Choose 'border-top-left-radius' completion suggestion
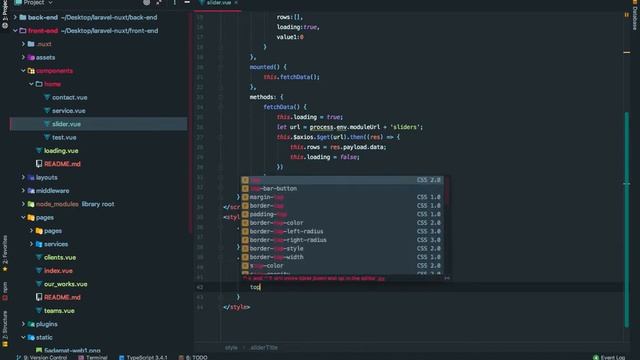This screenshot has height=360, width=640. click(342, 231)
